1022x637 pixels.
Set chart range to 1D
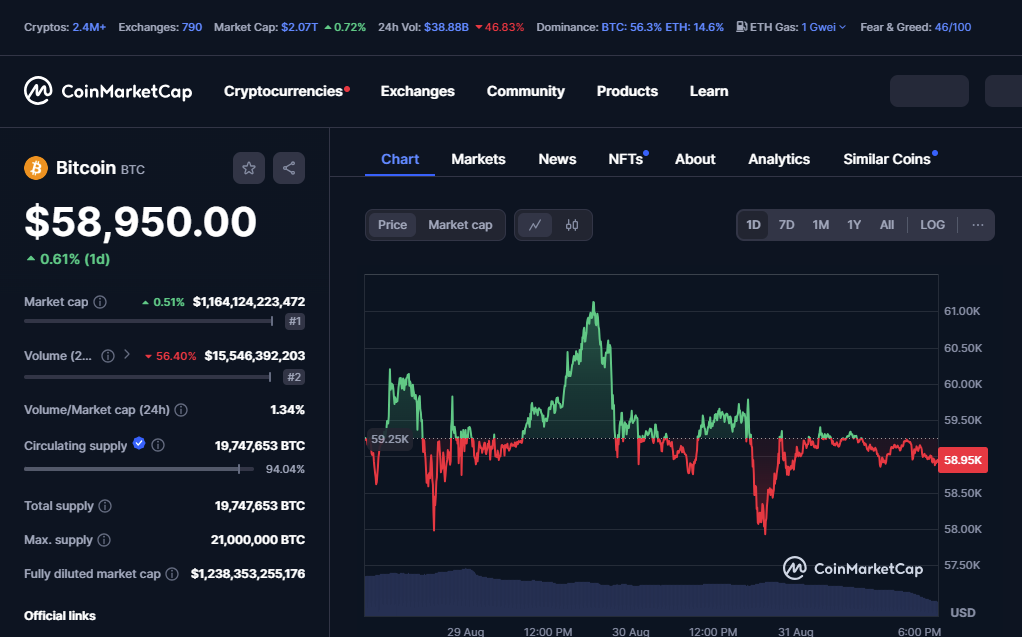753,225
